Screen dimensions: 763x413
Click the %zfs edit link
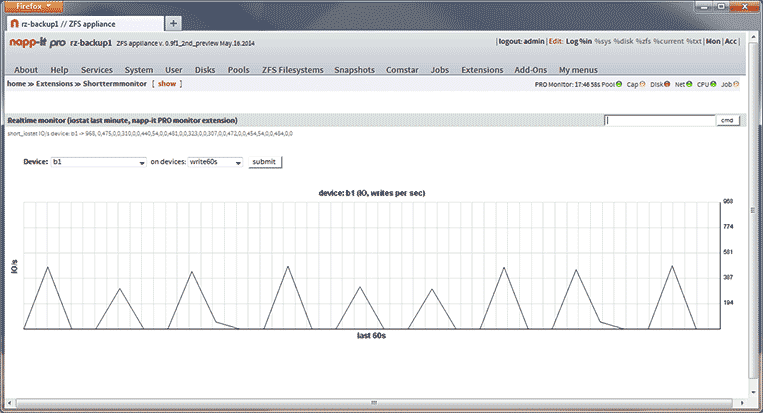click(643, 41)
